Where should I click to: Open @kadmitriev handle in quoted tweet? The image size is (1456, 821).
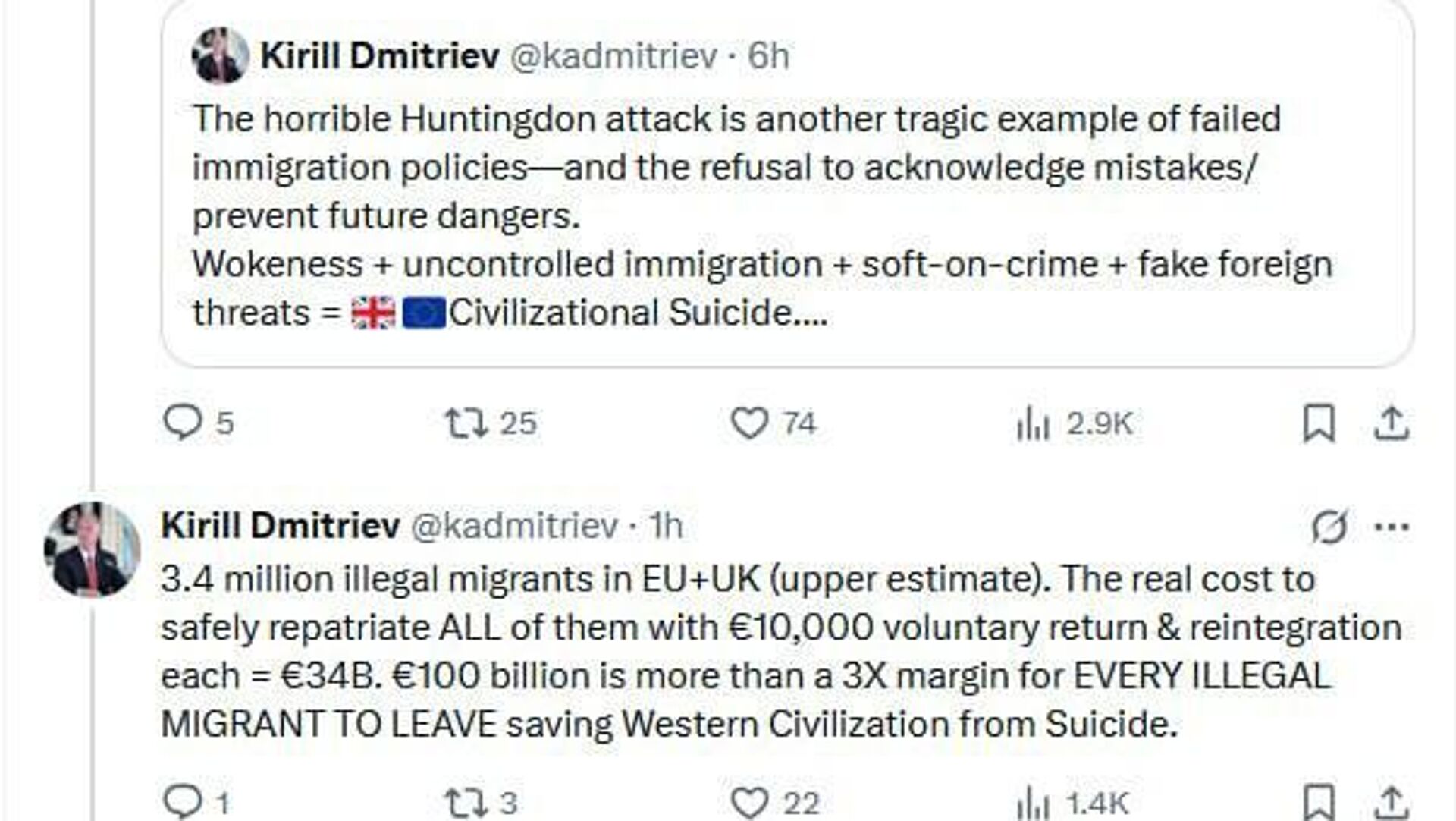pos(613,55)
